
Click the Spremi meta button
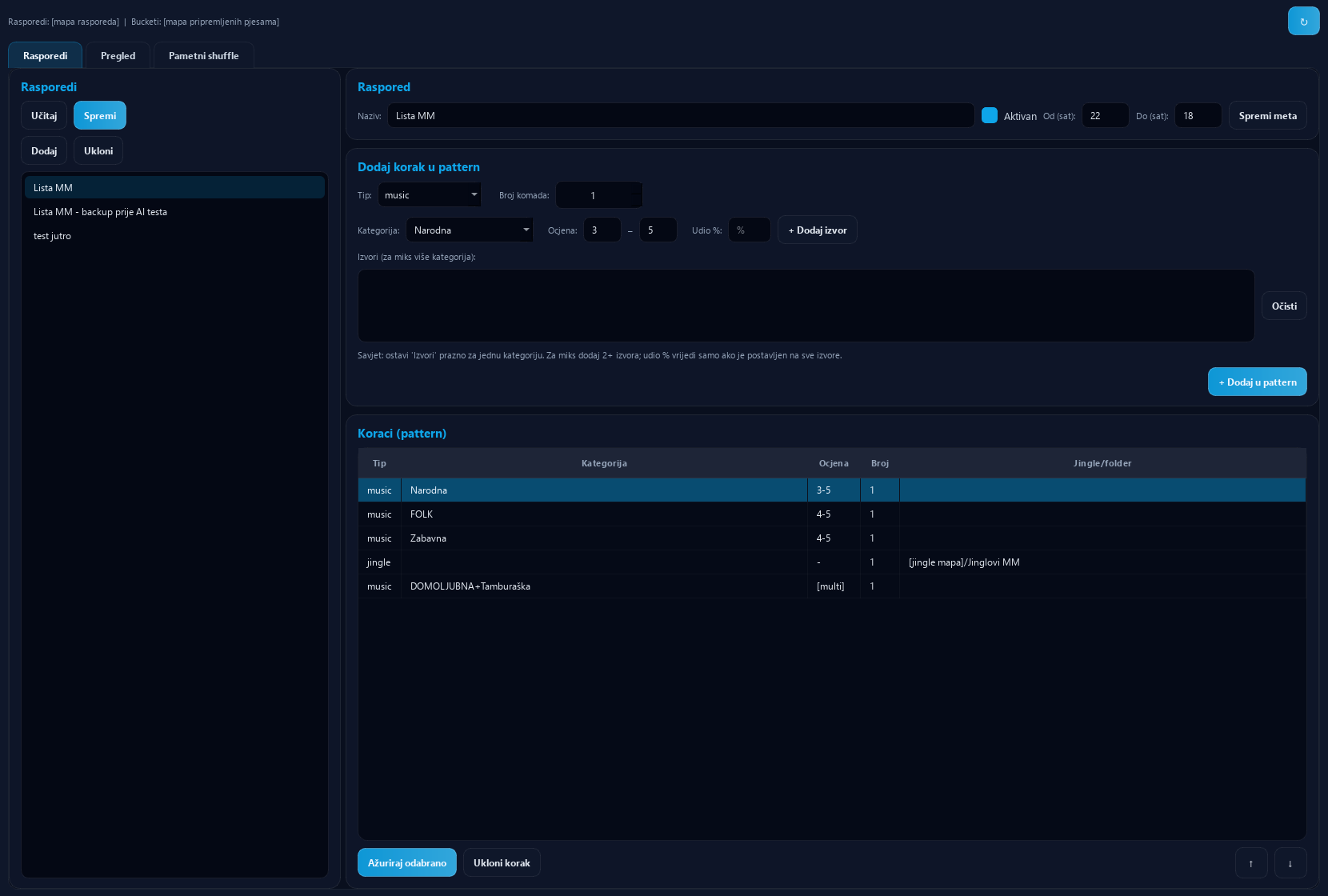(1268, 115)
